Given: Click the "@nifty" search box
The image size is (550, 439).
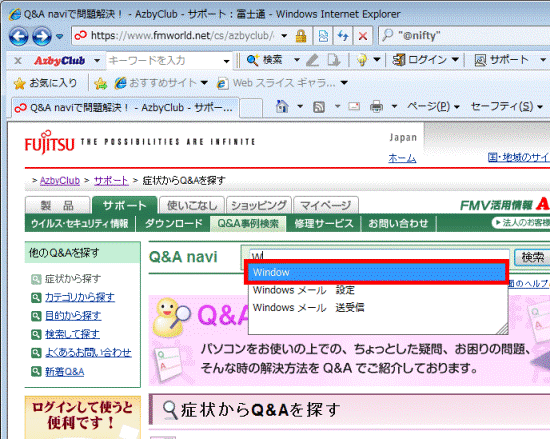Looking at the screenshot, I should coord(465,35).
